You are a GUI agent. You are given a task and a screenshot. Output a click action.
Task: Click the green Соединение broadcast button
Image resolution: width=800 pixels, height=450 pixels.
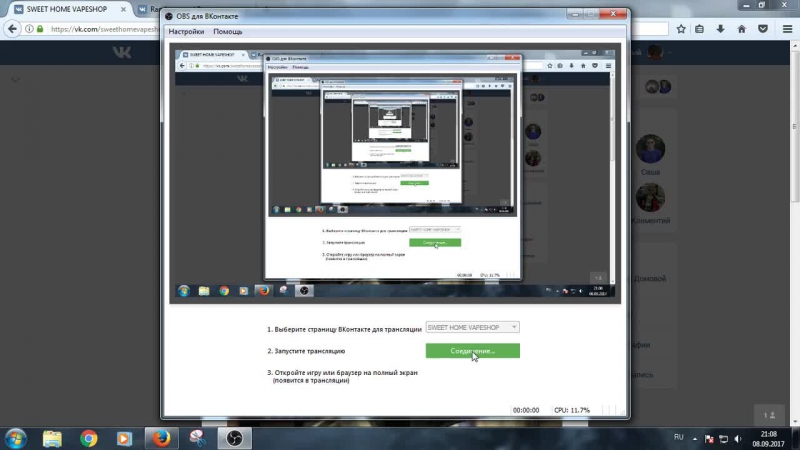coord(472,351)
